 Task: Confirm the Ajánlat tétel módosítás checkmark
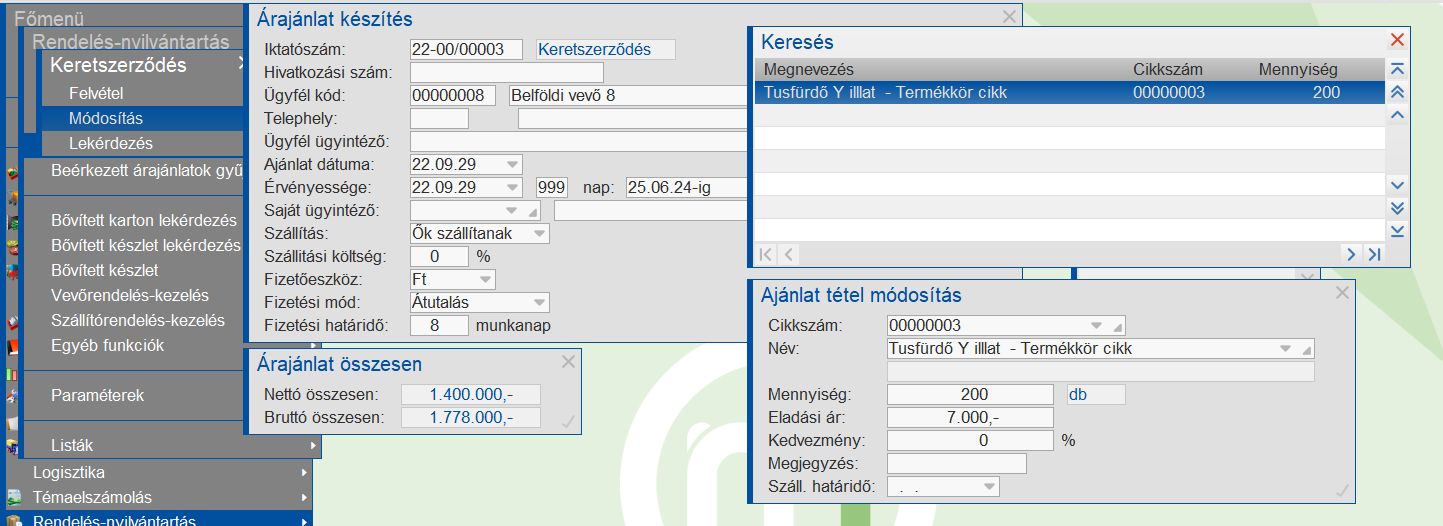(x=1342, y=490)
